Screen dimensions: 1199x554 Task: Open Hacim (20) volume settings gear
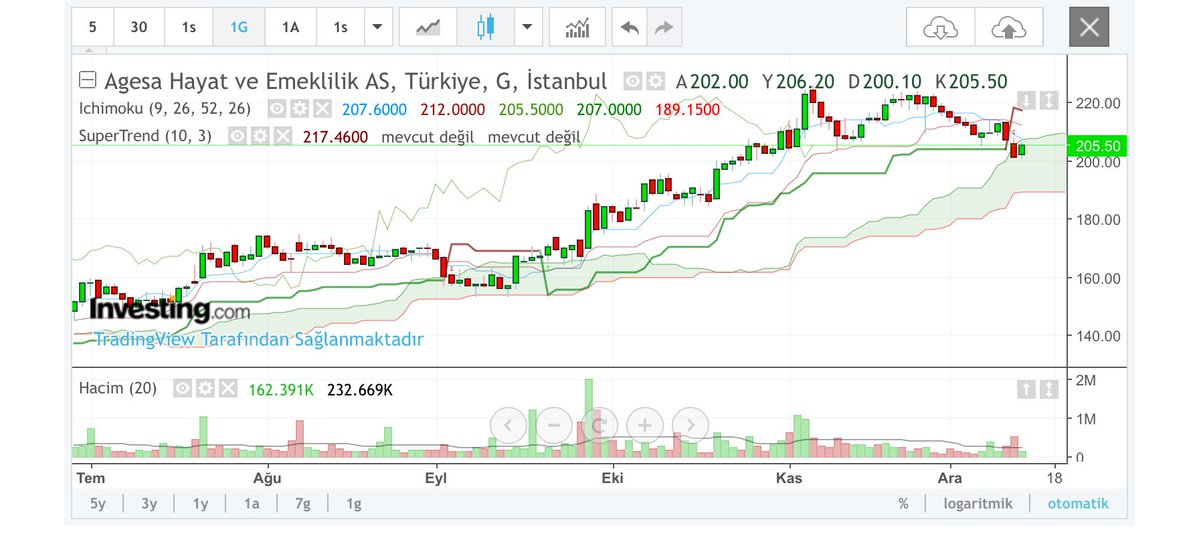click(x=205, y=389)
